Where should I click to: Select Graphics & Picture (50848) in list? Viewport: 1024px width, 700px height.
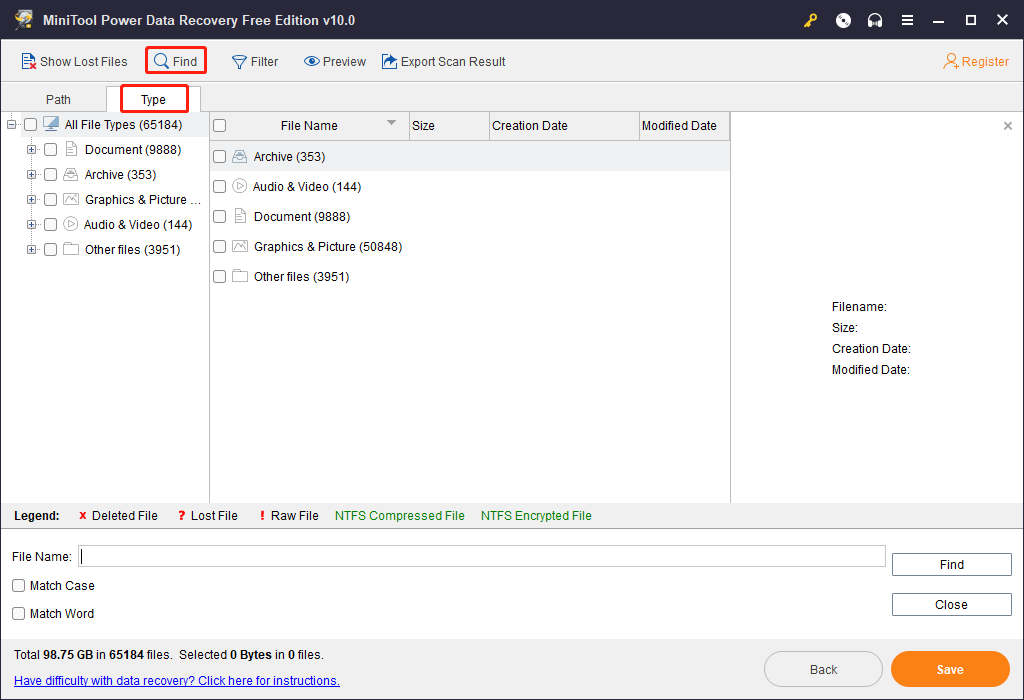pyautogui.click(x=470, y=247)
